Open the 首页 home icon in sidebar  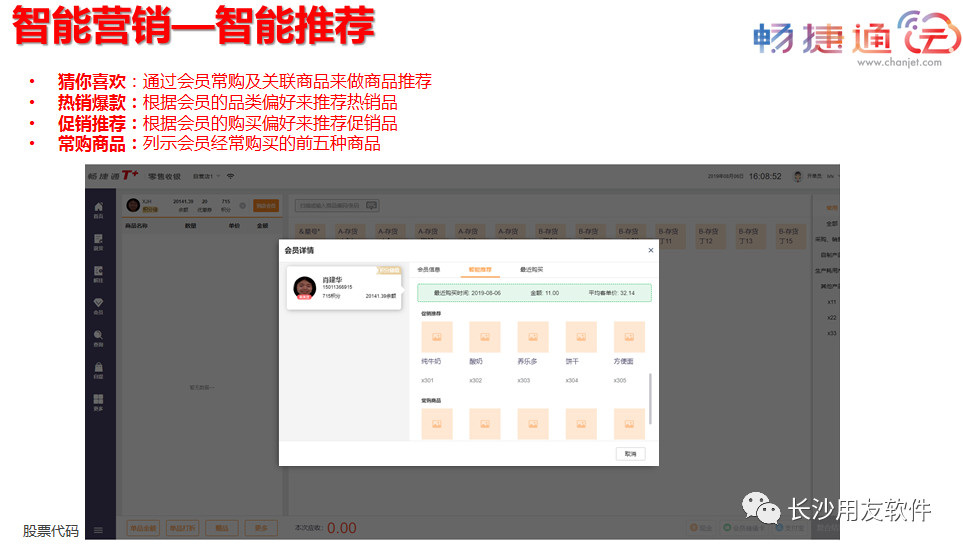(98, 210)
